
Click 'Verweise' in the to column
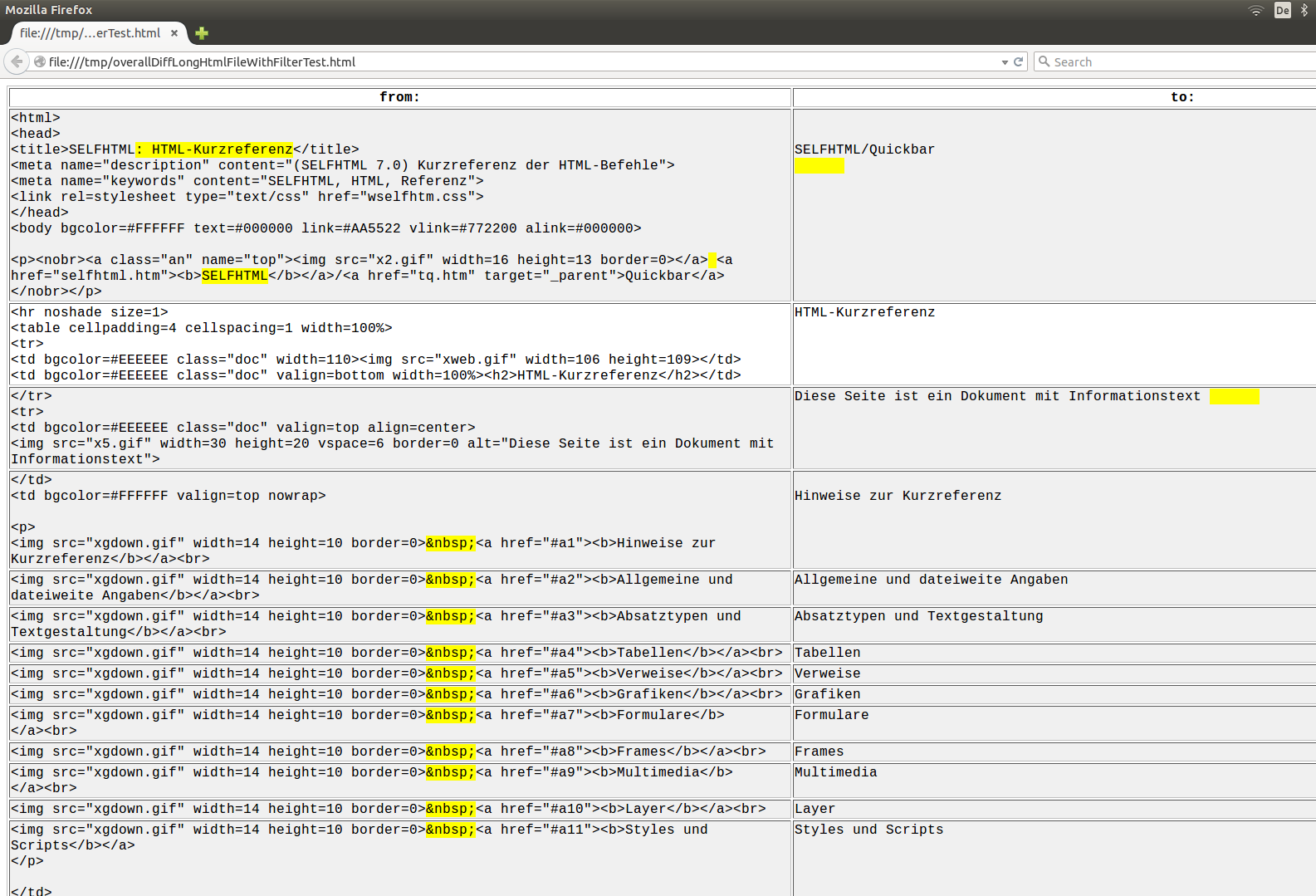827,673
